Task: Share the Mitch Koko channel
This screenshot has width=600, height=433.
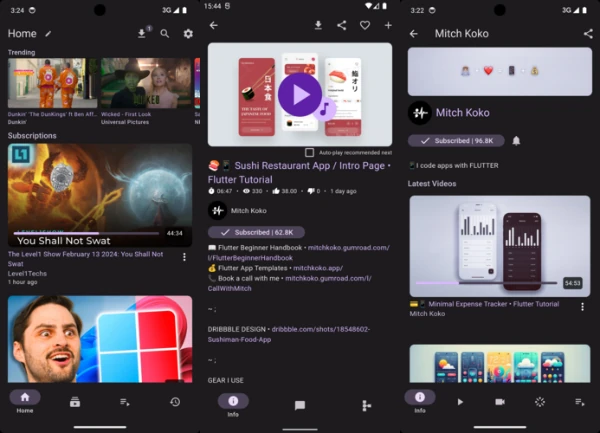Action: coord(588,34)
